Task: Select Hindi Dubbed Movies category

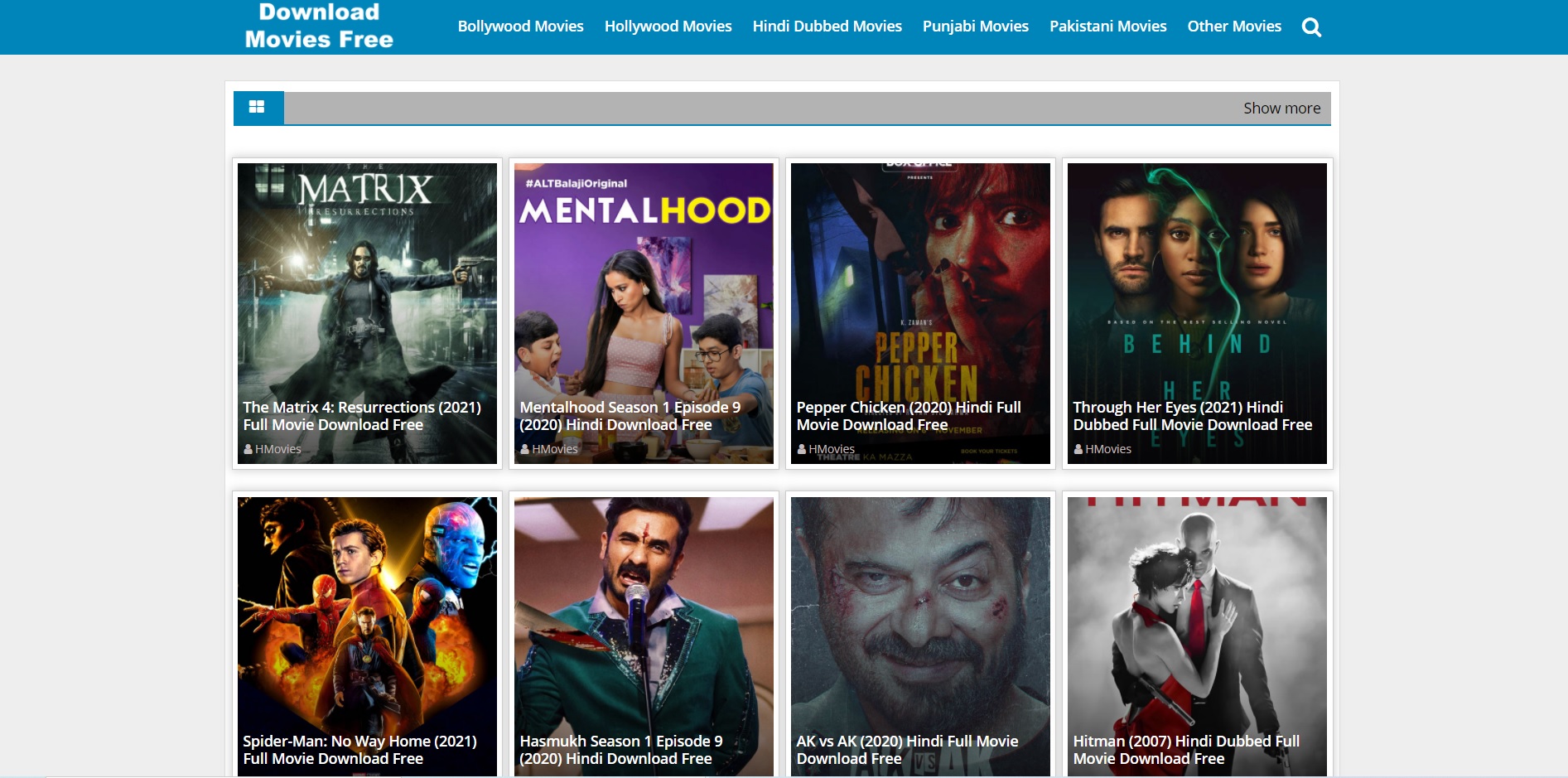Action: pyautogui.click(x=827, y=27)
